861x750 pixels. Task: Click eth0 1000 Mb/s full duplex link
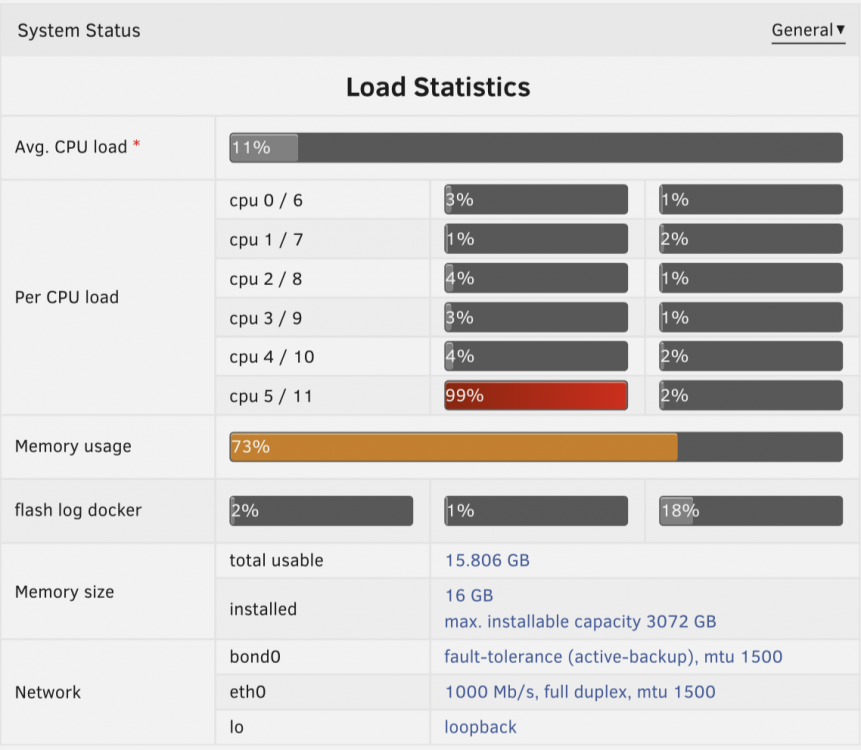[x=580, y=692]
